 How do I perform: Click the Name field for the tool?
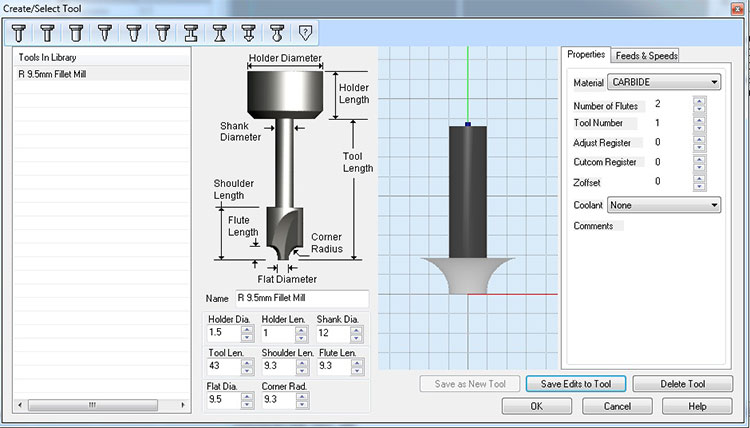pos(302,298)
